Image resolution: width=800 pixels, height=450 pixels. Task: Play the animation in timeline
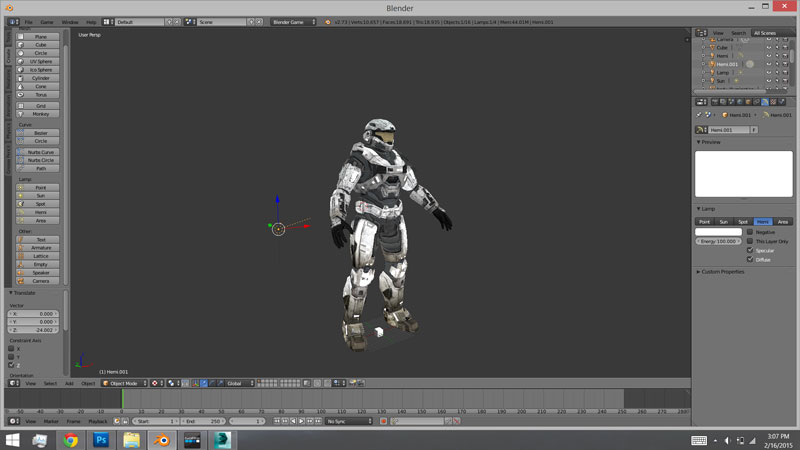(302, 421)
